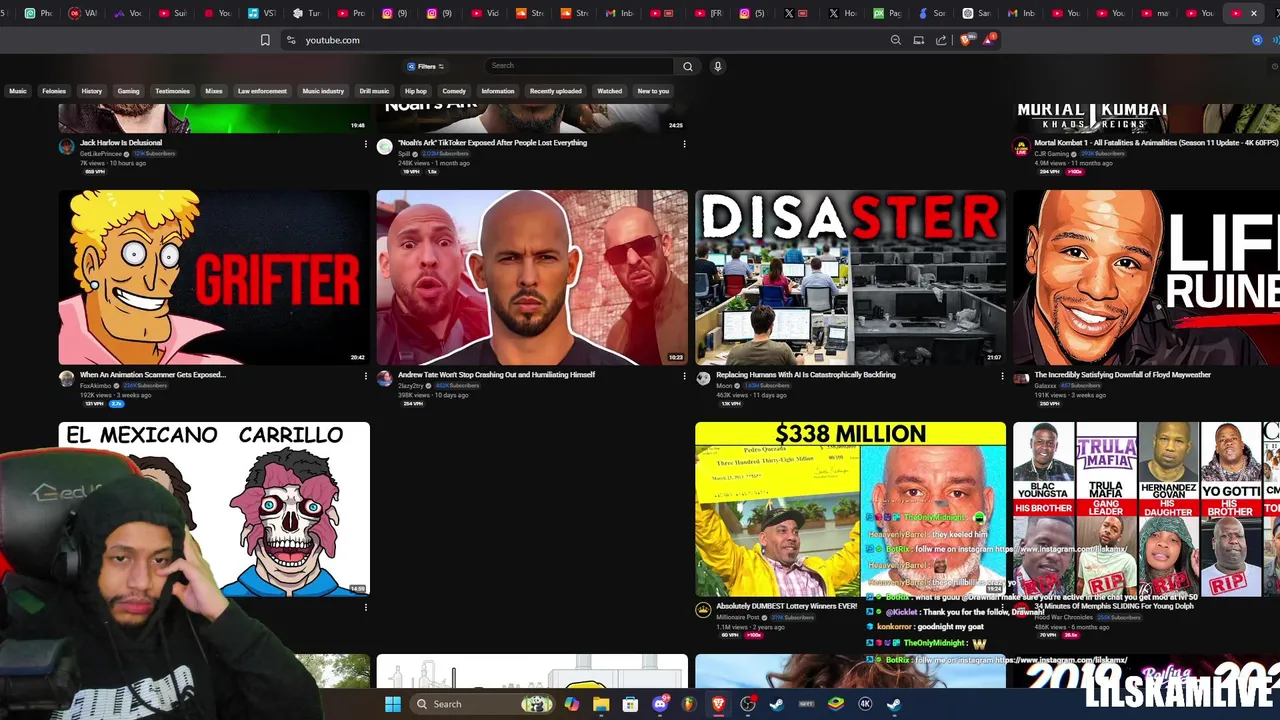The height and width of the screenshot is (720, 1280).
Task: Select the Comedy chip
Action: click(x=454, y=91)
